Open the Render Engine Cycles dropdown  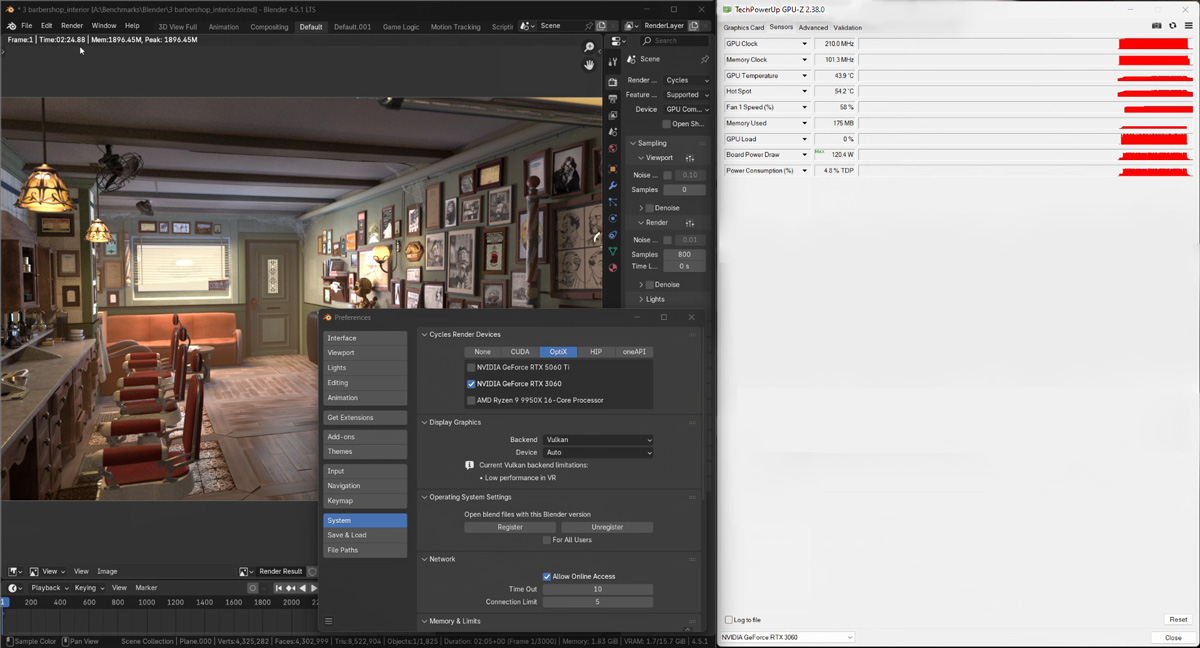686,80
